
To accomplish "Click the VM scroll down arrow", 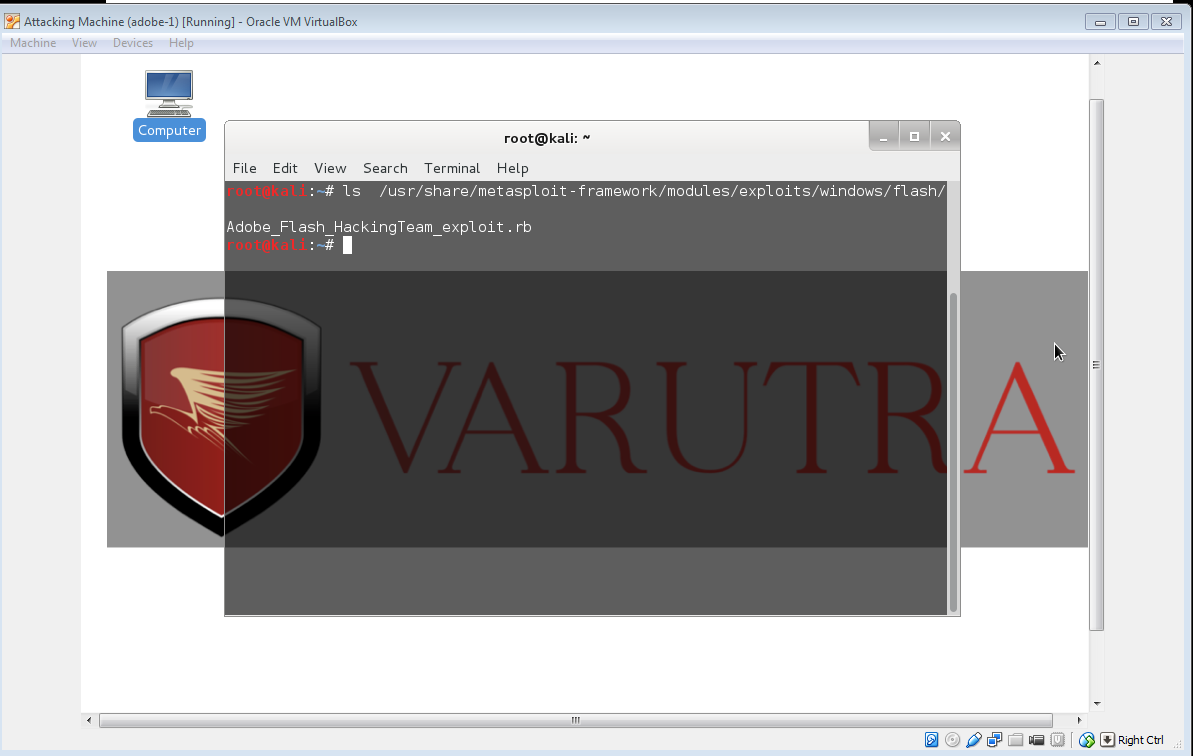I will click(x=1096, y=704).
